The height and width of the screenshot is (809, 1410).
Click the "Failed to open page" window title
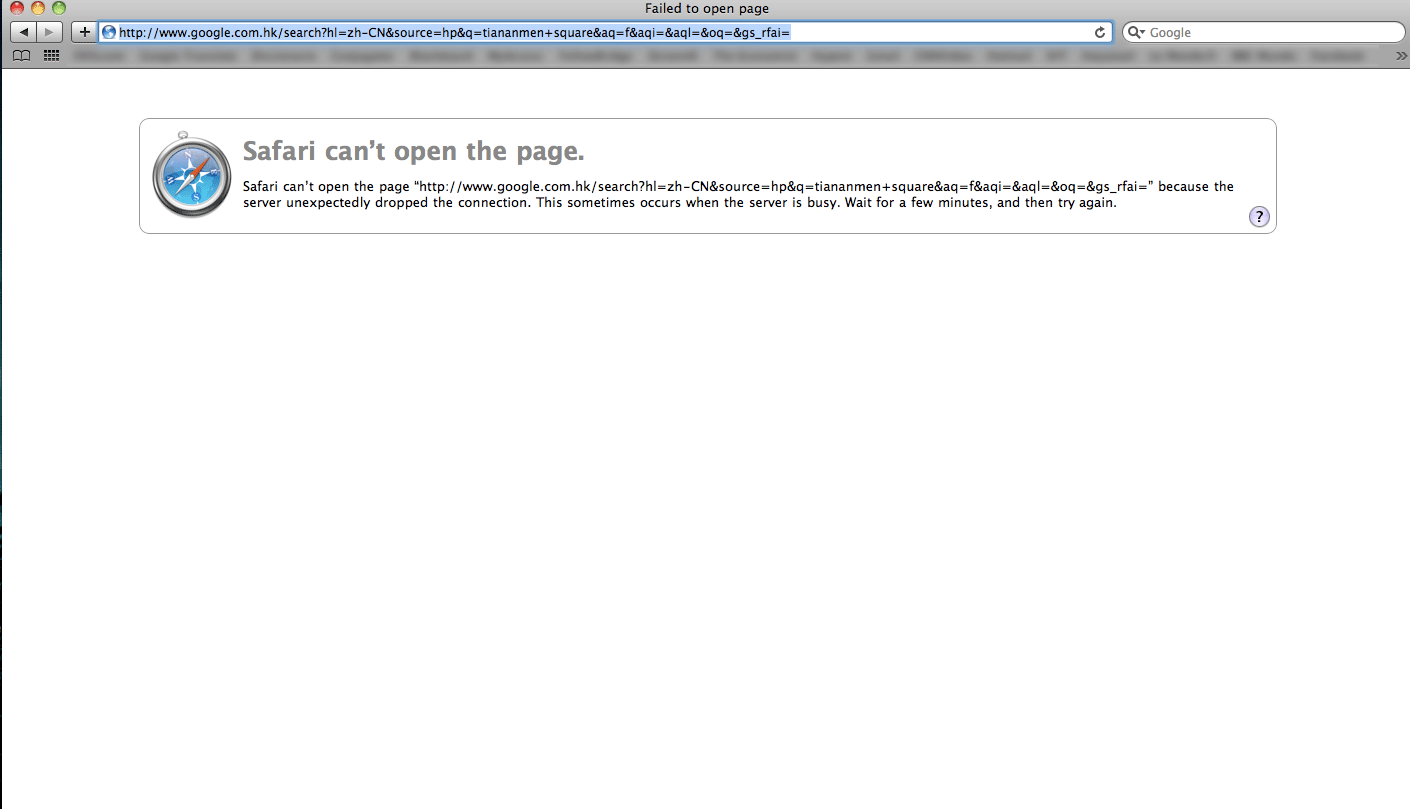(x=706, y=8)
